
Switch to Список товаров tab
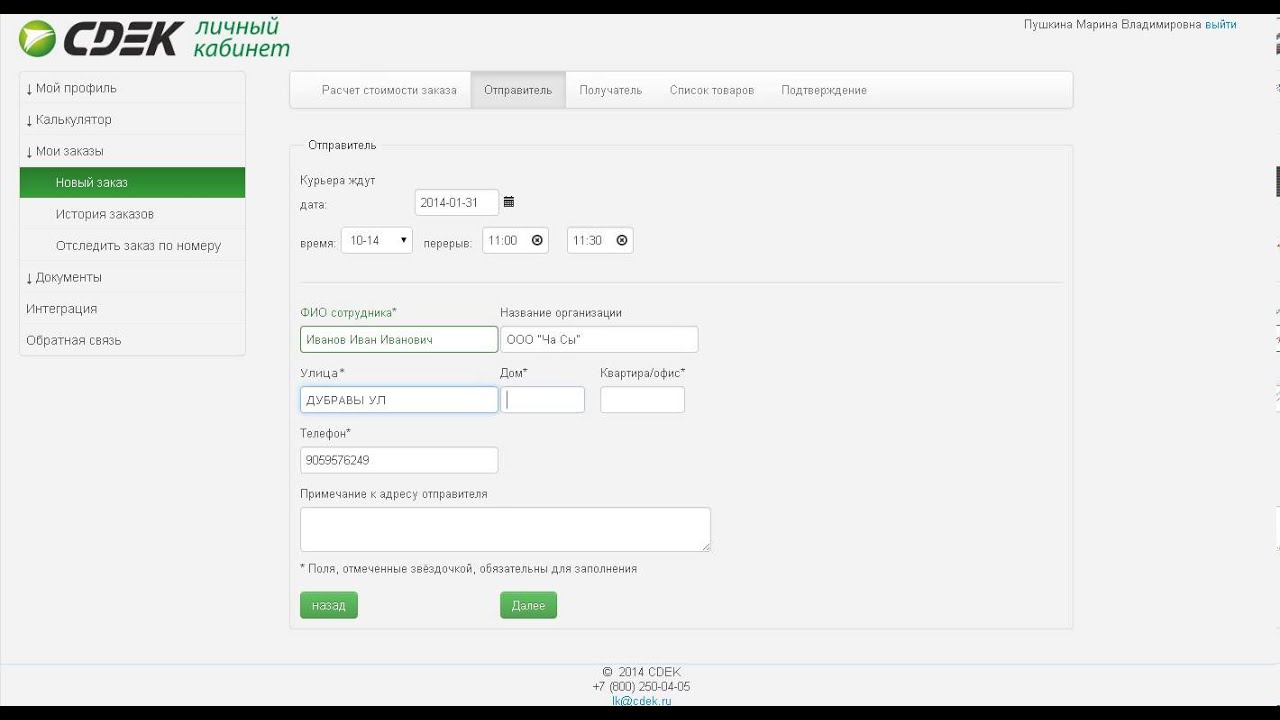pyautogui.click(x=712, y=90)
